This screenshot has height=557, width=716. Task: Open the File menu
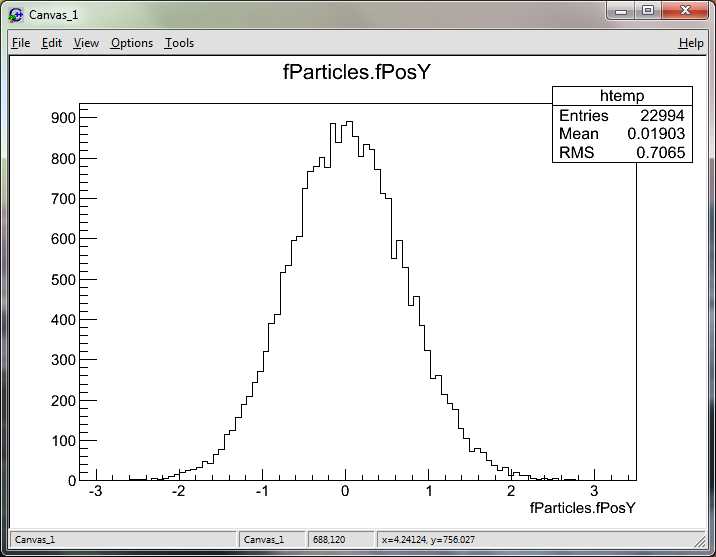pyautogui.click(x=21, y=43)
